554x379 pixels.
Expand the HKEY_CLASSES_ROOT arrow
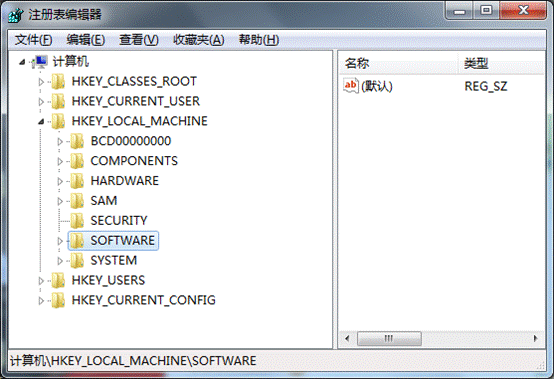click(x=41, y=82)
